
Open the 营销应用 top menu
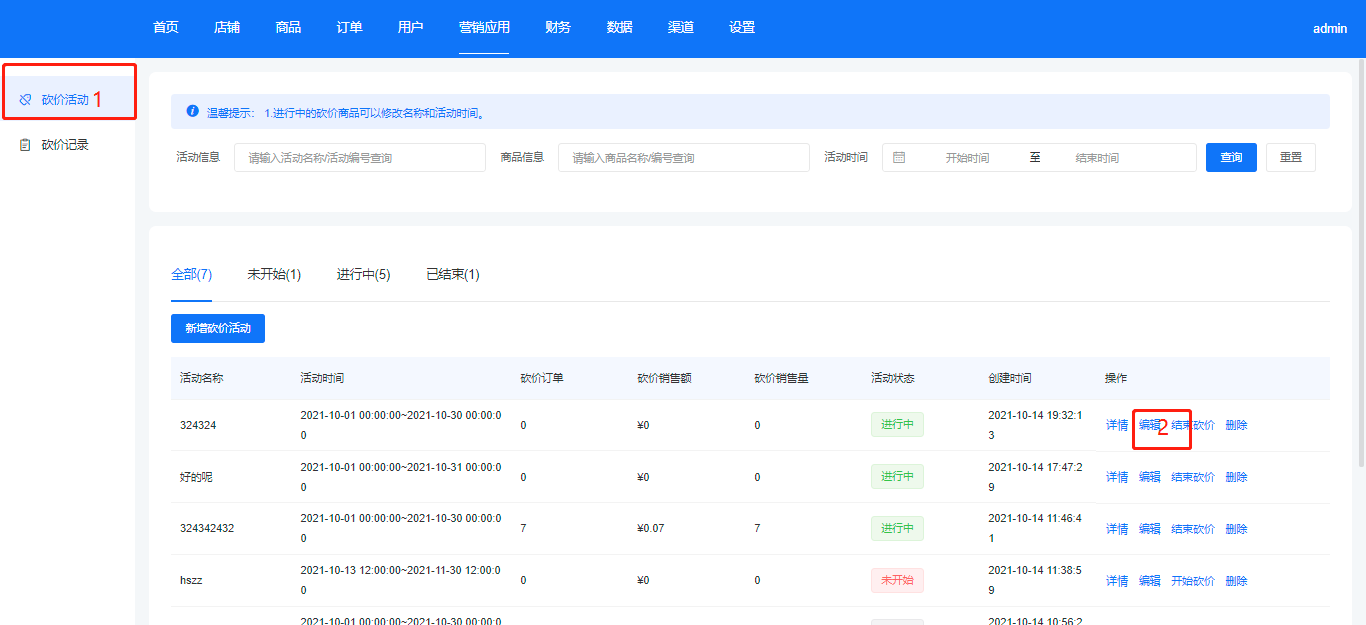[484, 28]
